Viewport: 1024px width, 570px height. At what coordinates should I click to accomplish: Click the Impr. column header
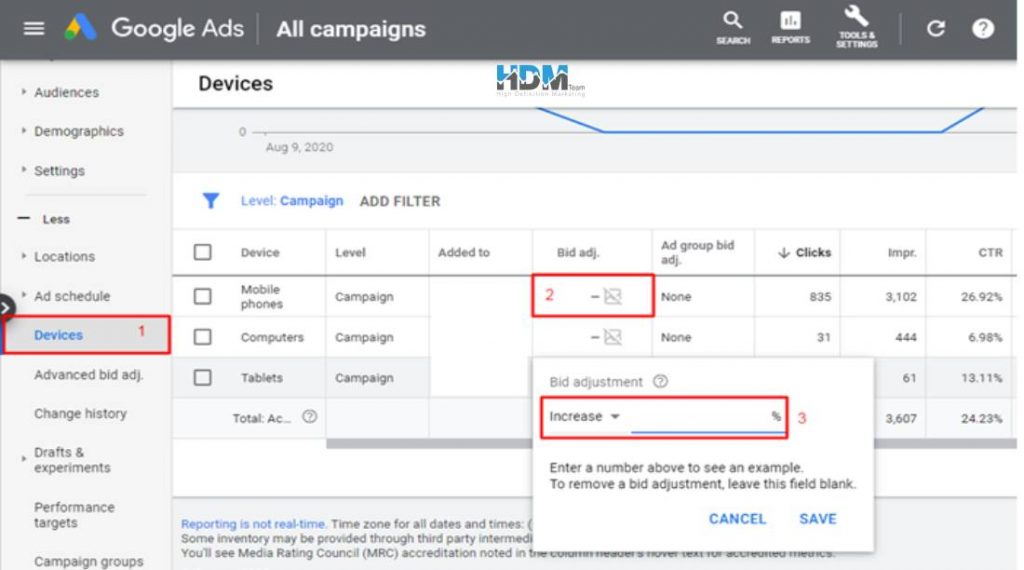(x=902, y=253)
